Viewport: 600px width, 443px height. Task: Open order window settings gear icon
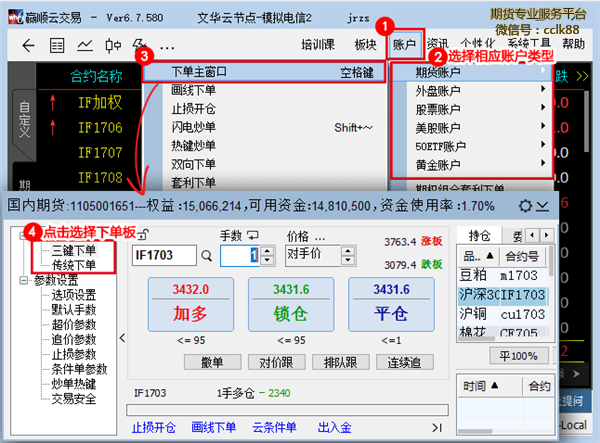click(x=525, y=206)
